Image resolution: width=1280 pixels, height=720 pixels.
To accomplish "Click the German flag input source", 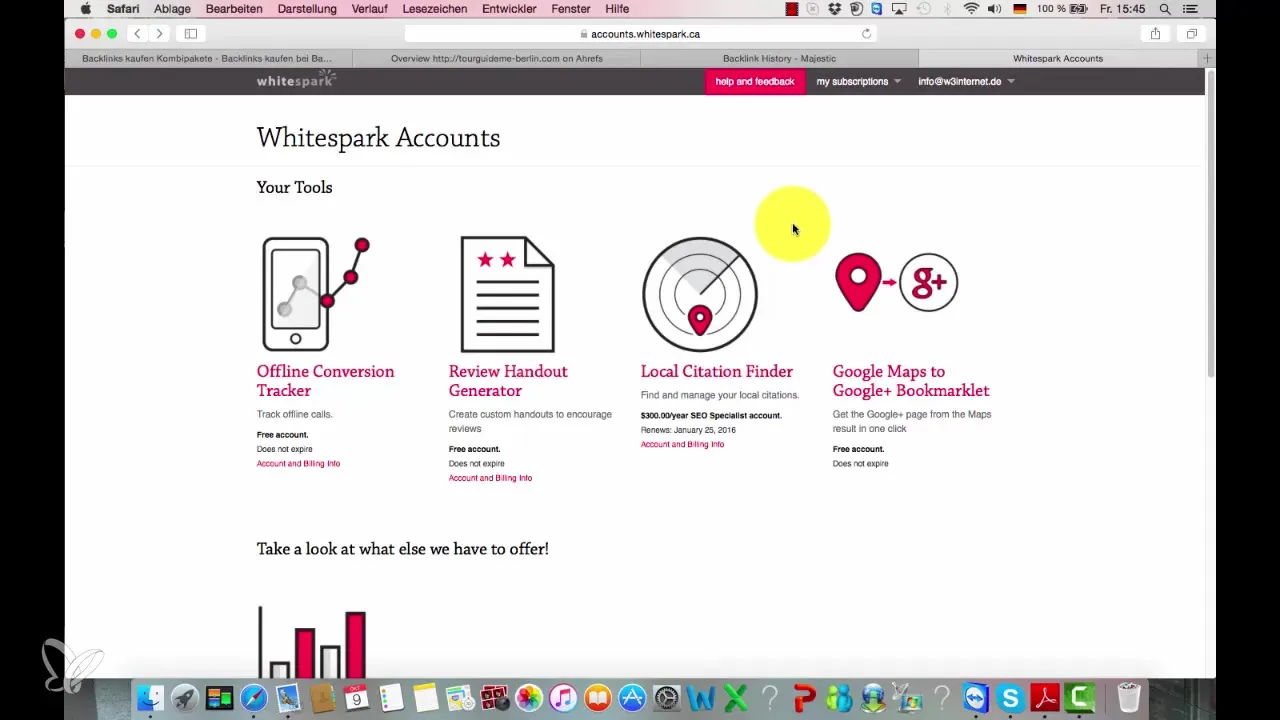I will [x=1020, y=9].
